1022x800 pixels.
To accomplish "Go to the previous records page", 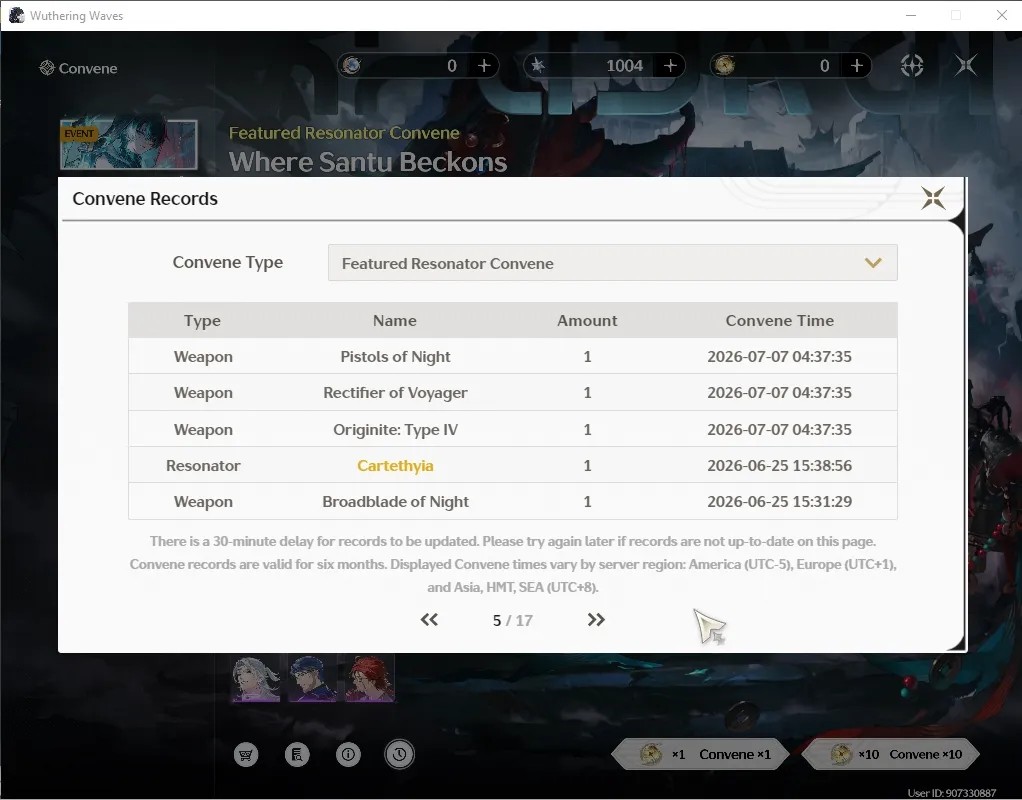I will [429, 619].
